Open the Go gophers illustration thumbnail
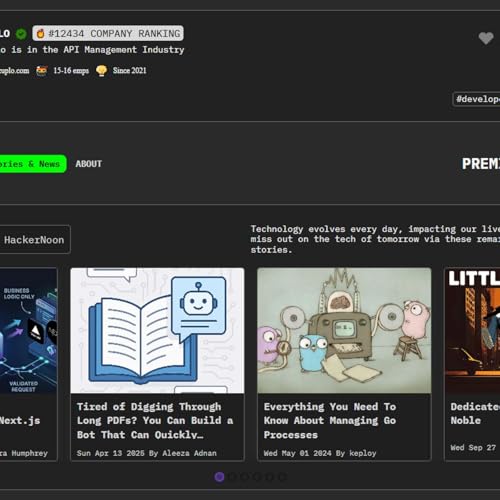The height and width of the screenshot is (500, 500). [344, 331]
